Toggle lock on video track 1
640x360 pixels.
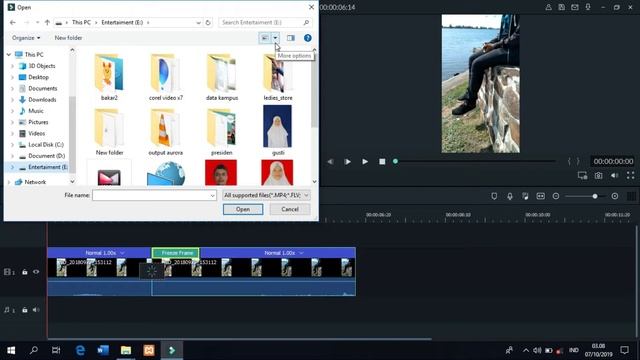point(25,272)
